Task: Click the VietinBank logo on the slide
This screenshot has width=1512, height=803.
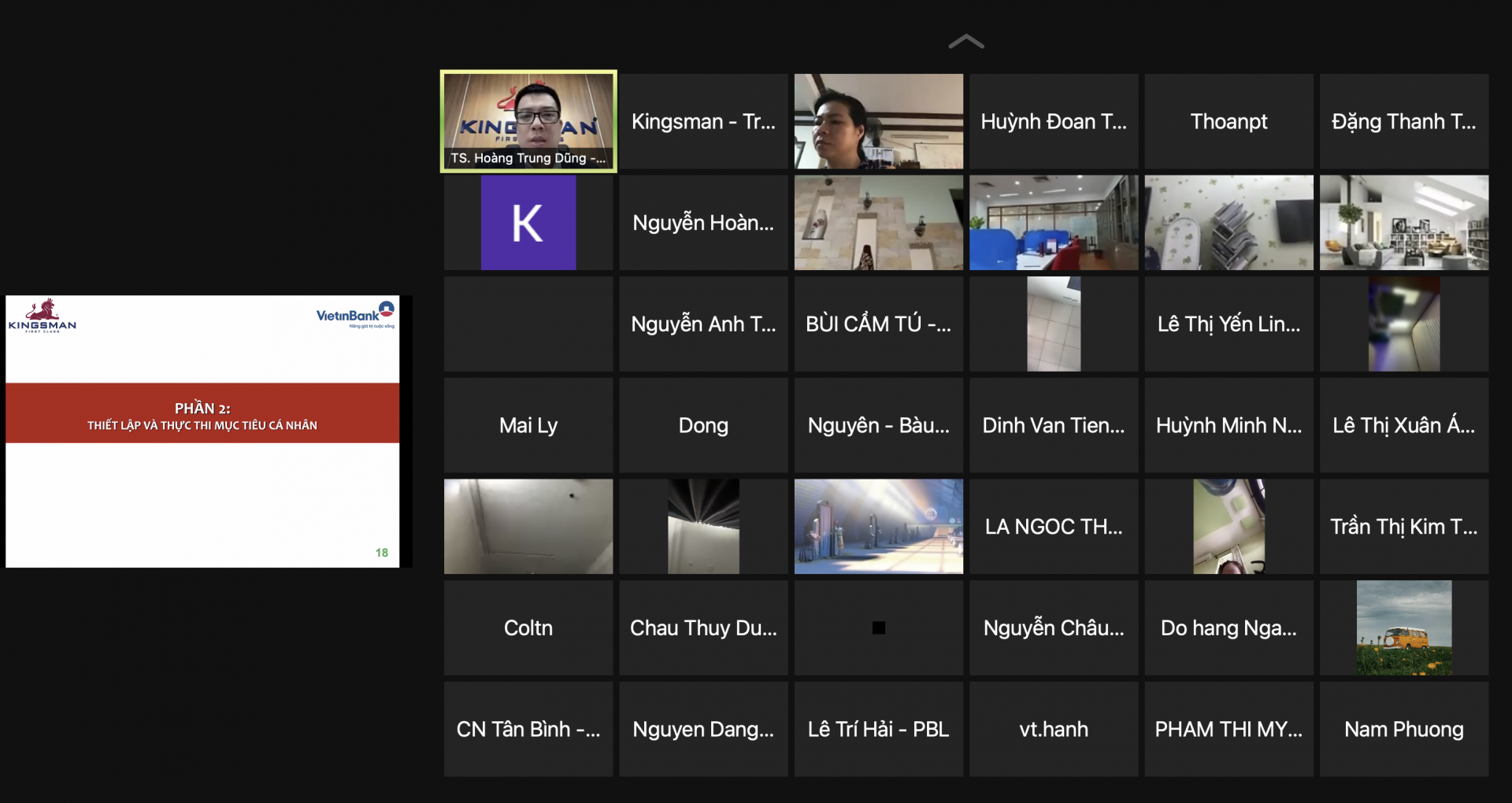Action: click(355, 315)
